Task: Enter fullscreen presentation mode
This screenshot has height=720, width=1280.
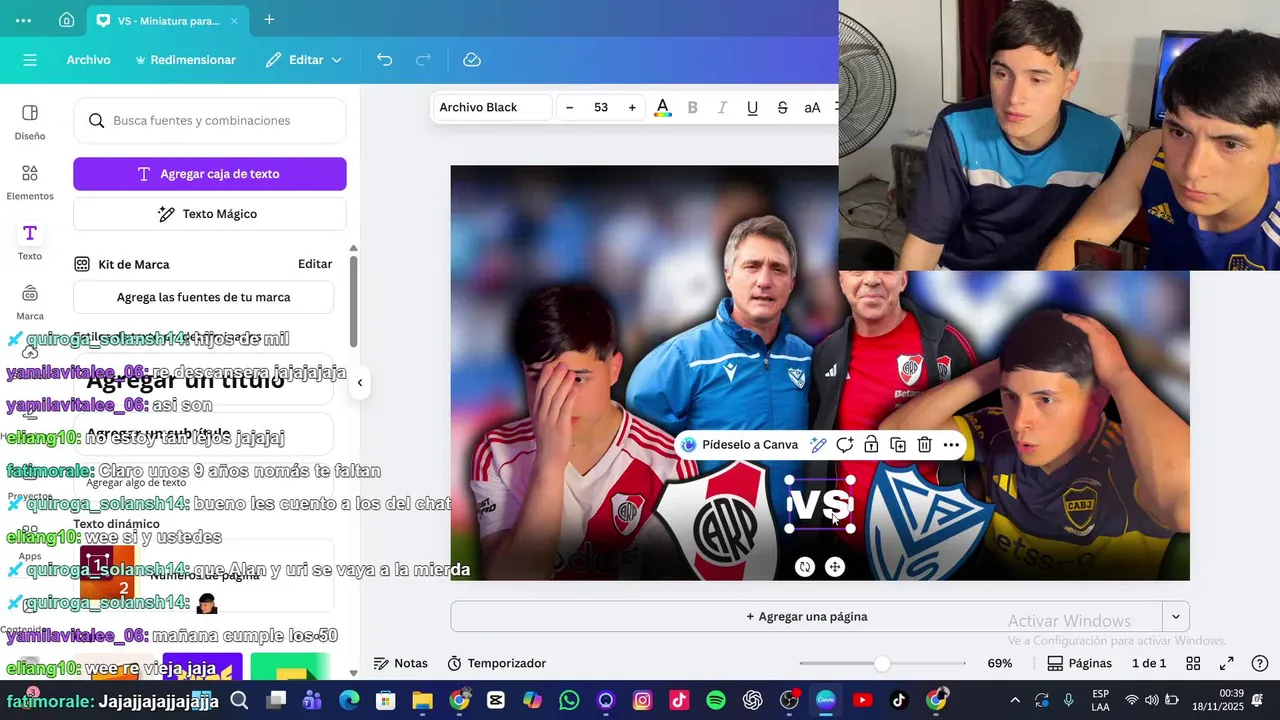Action: [1227, 663]
